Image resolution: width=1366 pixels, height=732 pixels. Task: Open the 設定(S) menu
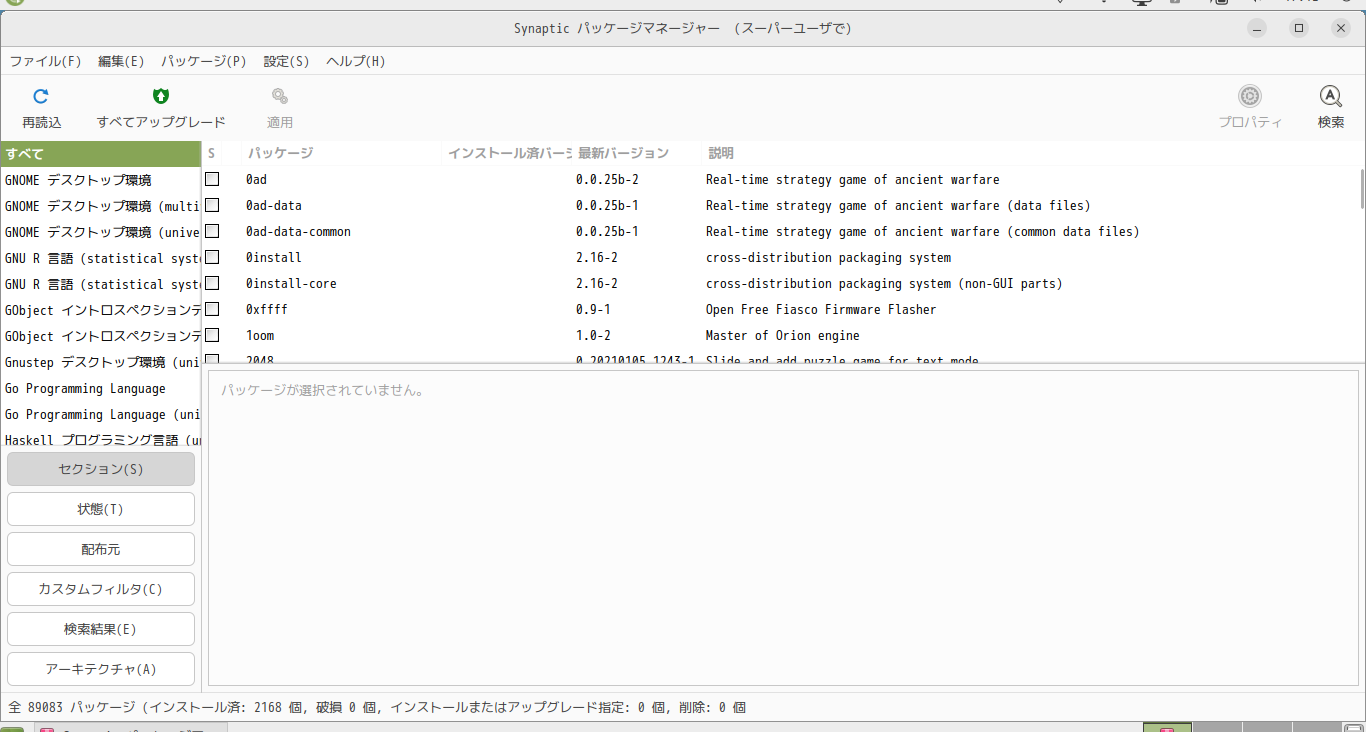[286, 61]
